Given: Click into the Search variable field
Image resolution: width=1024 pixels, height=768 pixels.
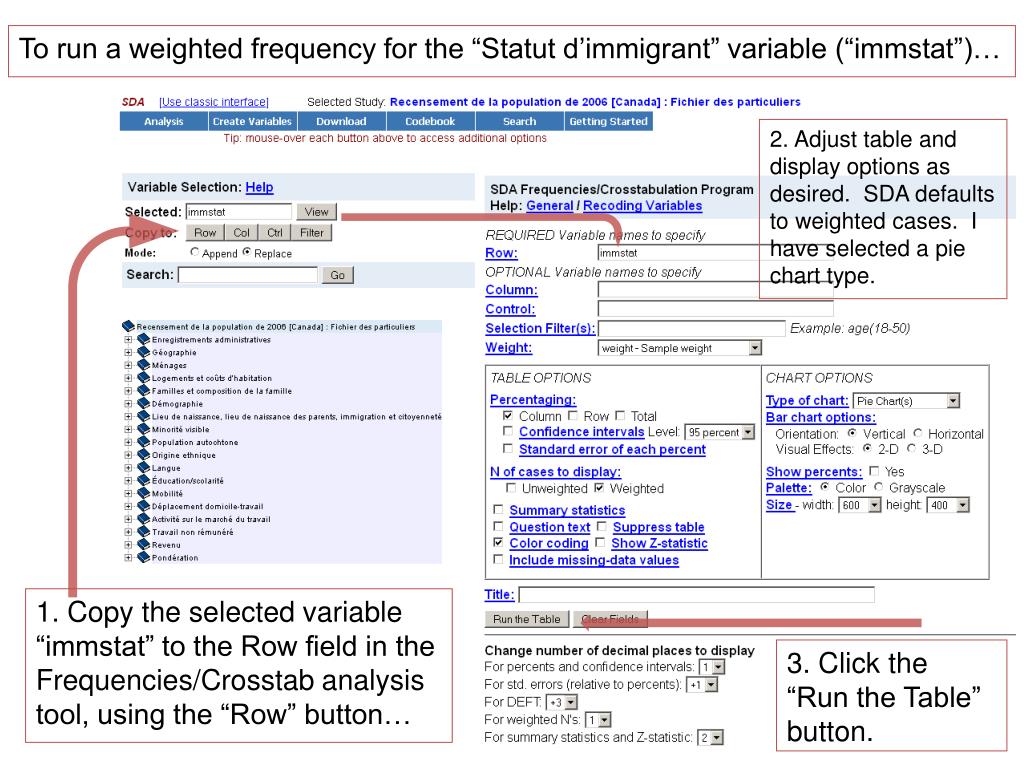Looking at the screenshot, I should pos(248,275).
